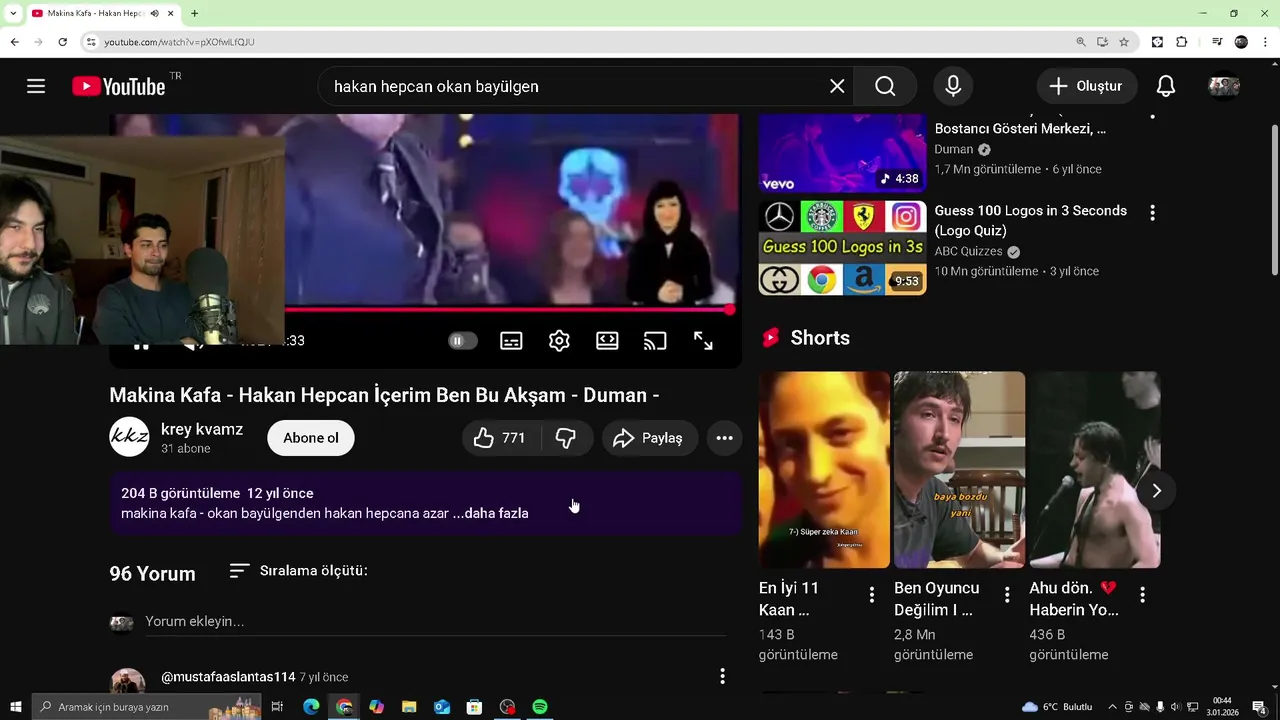Open the Windows Start menu

pyautogui.click(x=16, y=707)
